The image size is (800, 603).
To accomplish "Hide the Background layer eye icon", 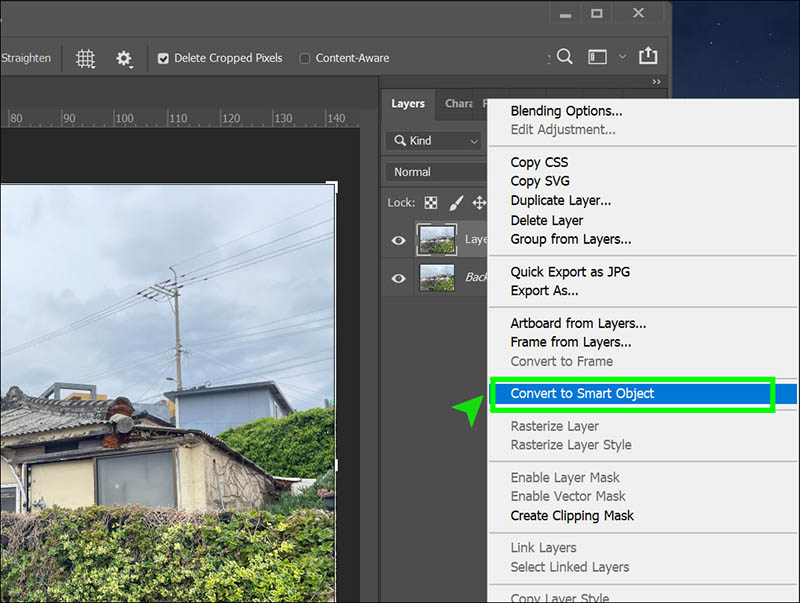I will [398, 279].
